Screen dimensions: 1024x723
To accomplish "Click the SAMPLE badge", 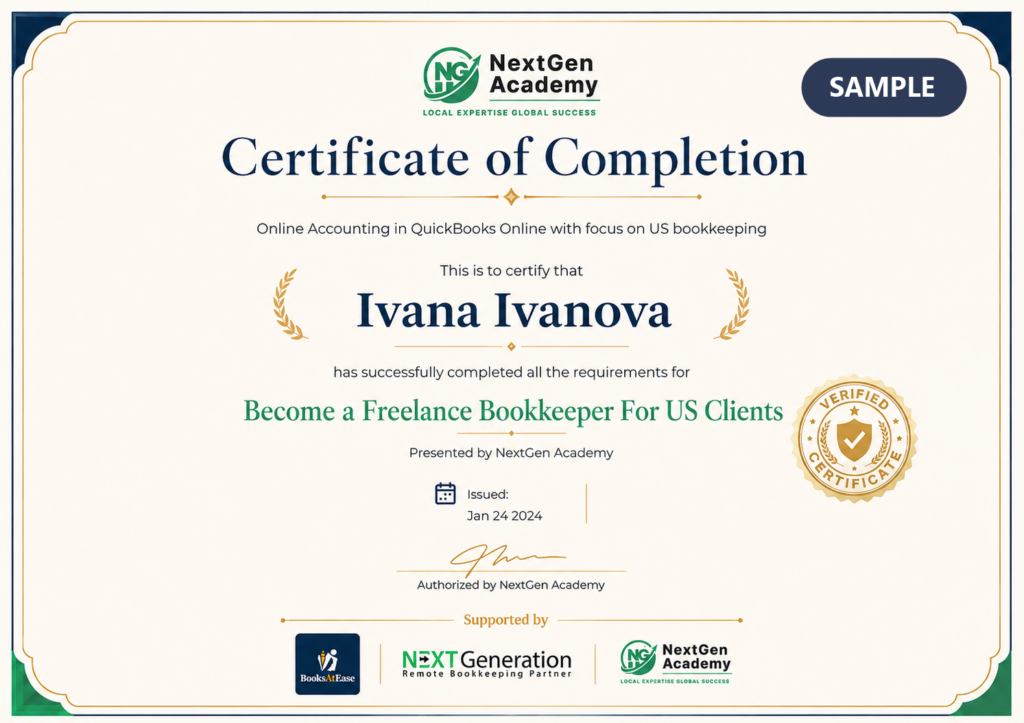I will tap(884, 88).
